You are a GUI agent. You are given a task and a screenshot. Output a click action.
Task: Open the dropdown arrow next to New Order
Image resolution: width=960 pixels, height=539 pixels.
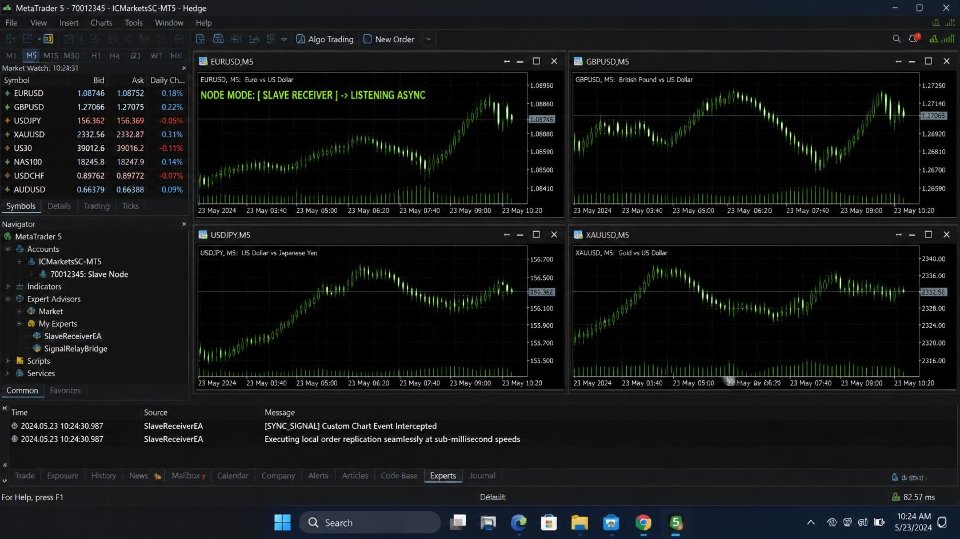(x=428, y=39)
